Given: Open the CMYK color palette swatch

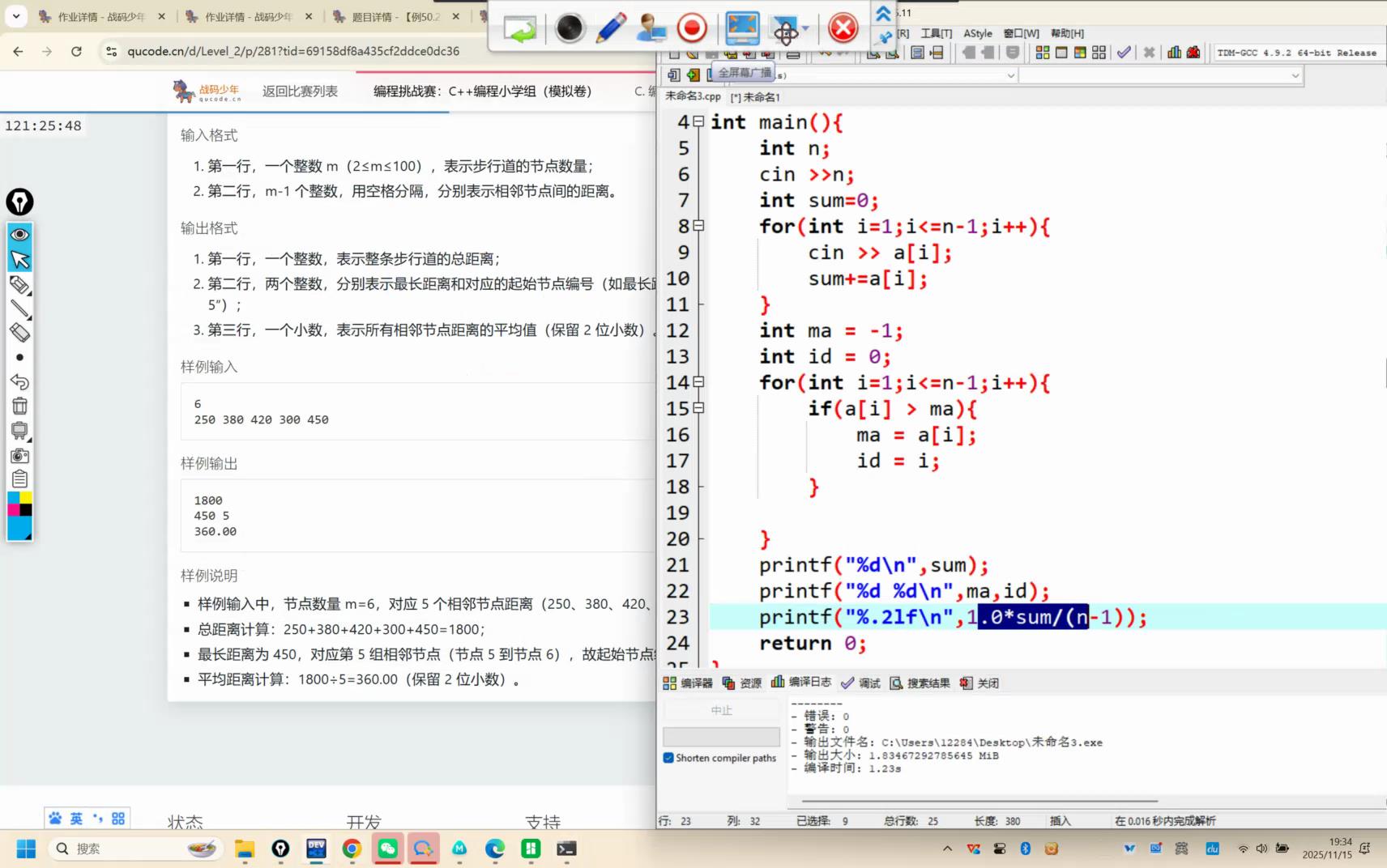Looking at the screenshot, I should [19, 504].
